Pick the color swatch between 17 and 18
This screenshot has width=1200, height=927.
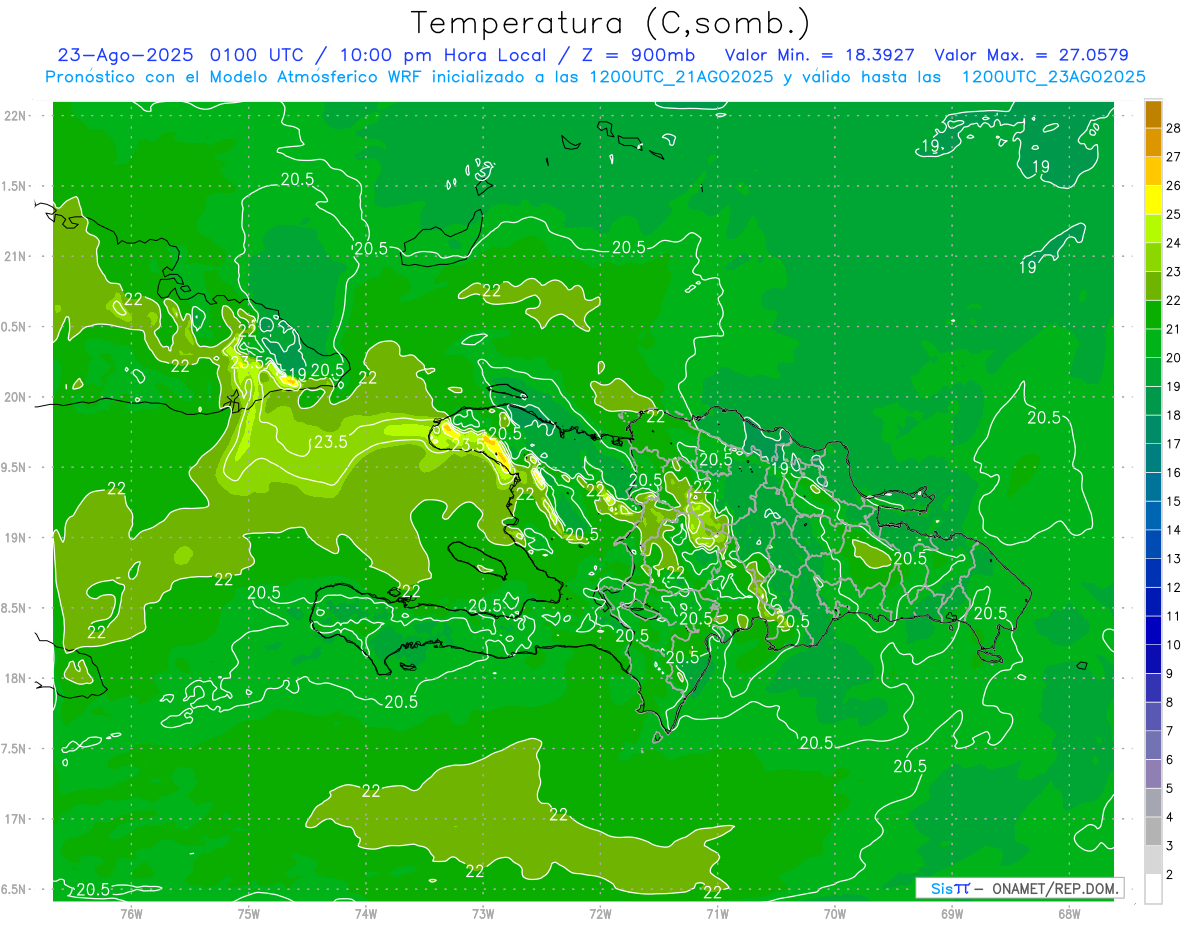pyautogui.click(x=1153, y=430)
